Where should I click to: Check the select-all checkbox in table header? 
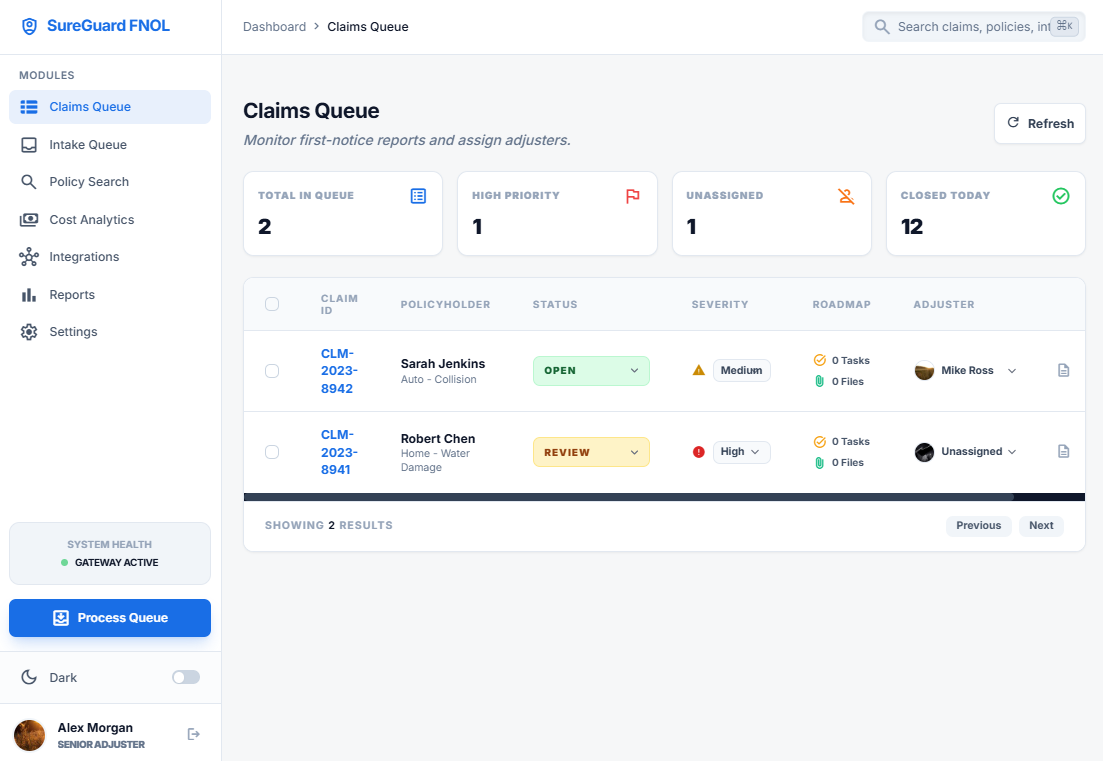(272, 304)
